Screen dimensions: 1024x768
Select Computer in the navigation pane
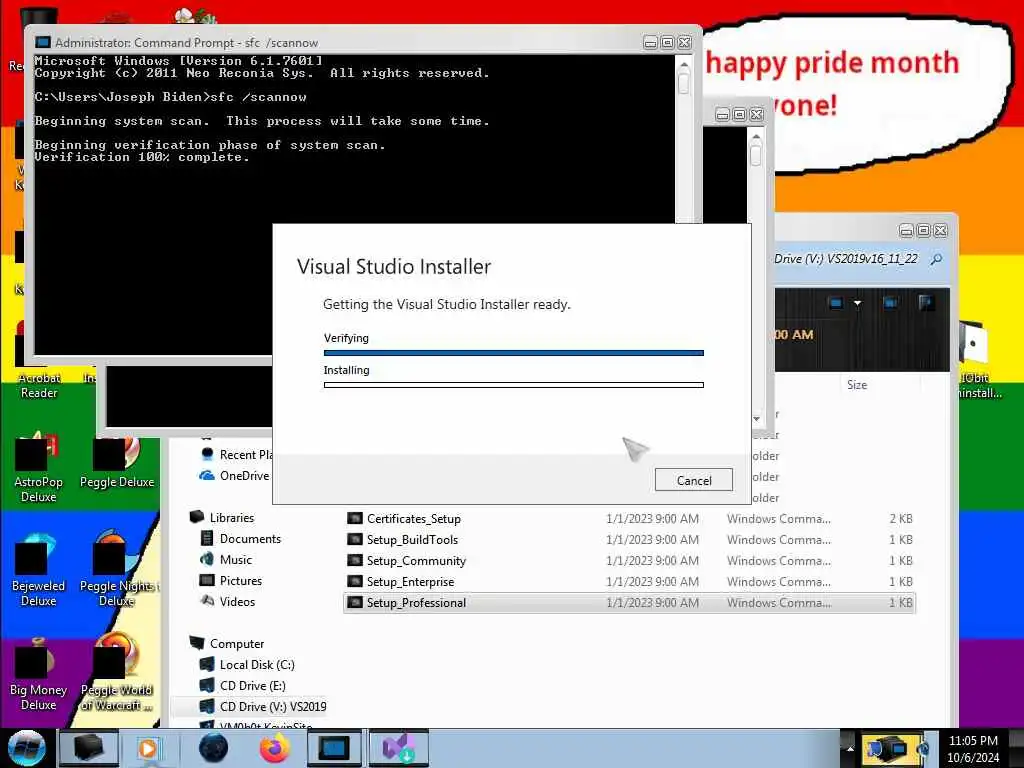tap(236, 643)
